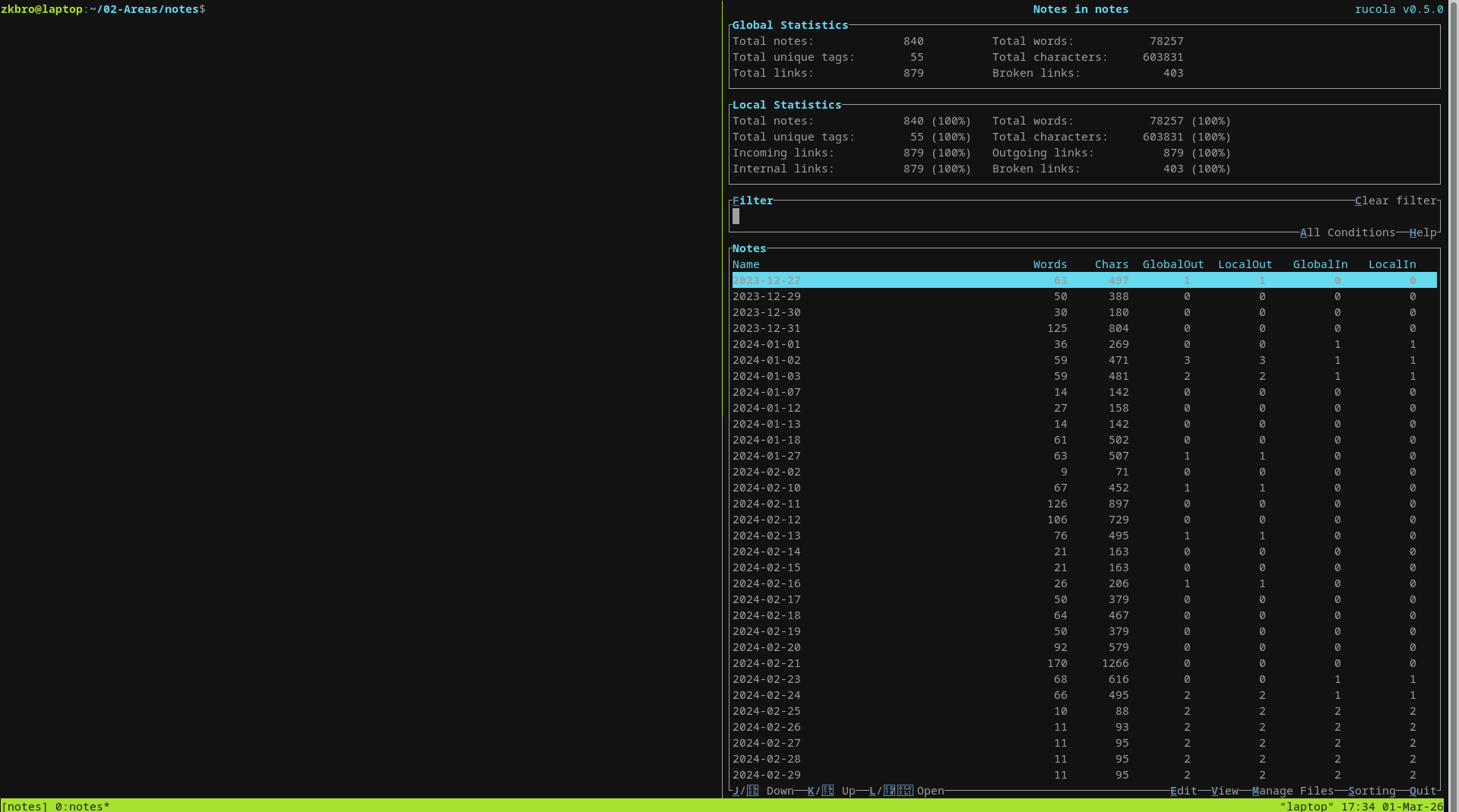Viewport: 1459px width, 812px height.
Task: Click the LocalIn column header
Action: pos(1391,264)
